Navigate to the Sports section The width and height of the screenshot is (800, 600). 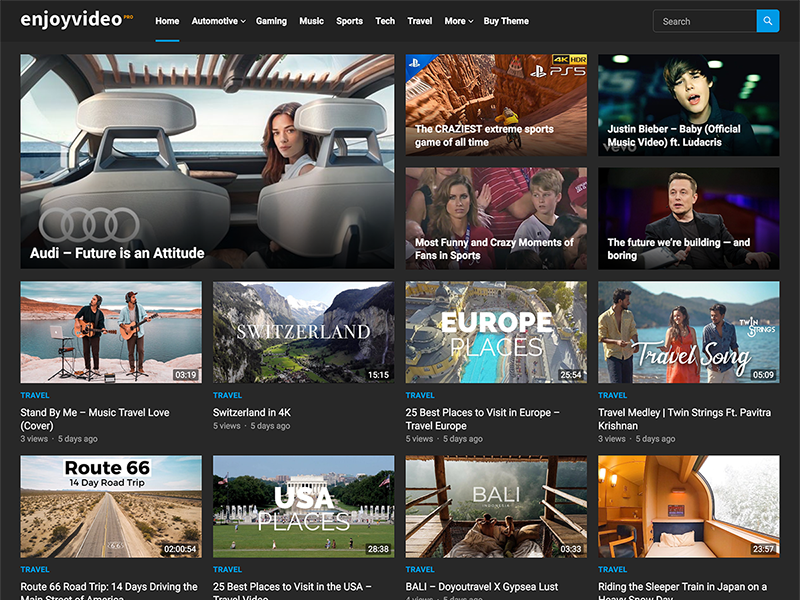349,20
